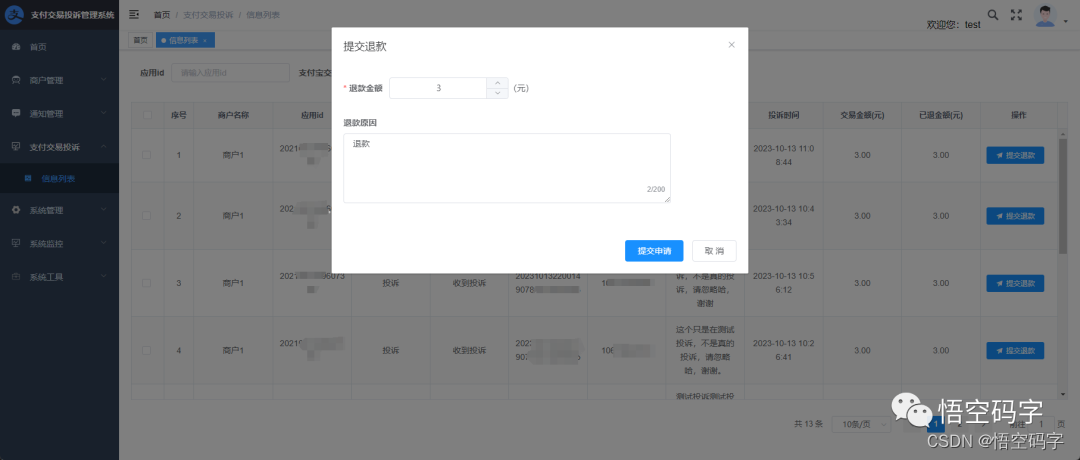Click 提交退款 button in row 4
The width and height of the screenshot is (1080, 460).
pos(1015,351)
